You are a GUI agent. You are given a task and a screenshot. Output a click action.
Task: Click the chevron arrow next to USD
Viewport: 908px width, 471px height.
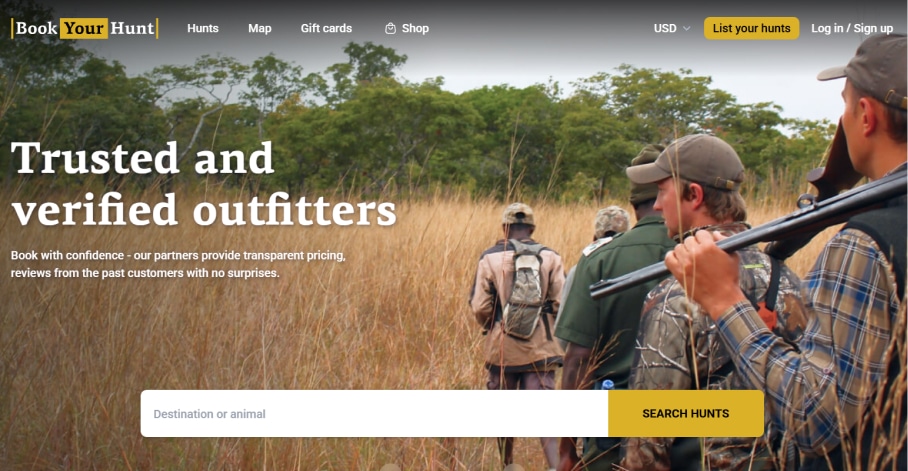coord(687,28)
